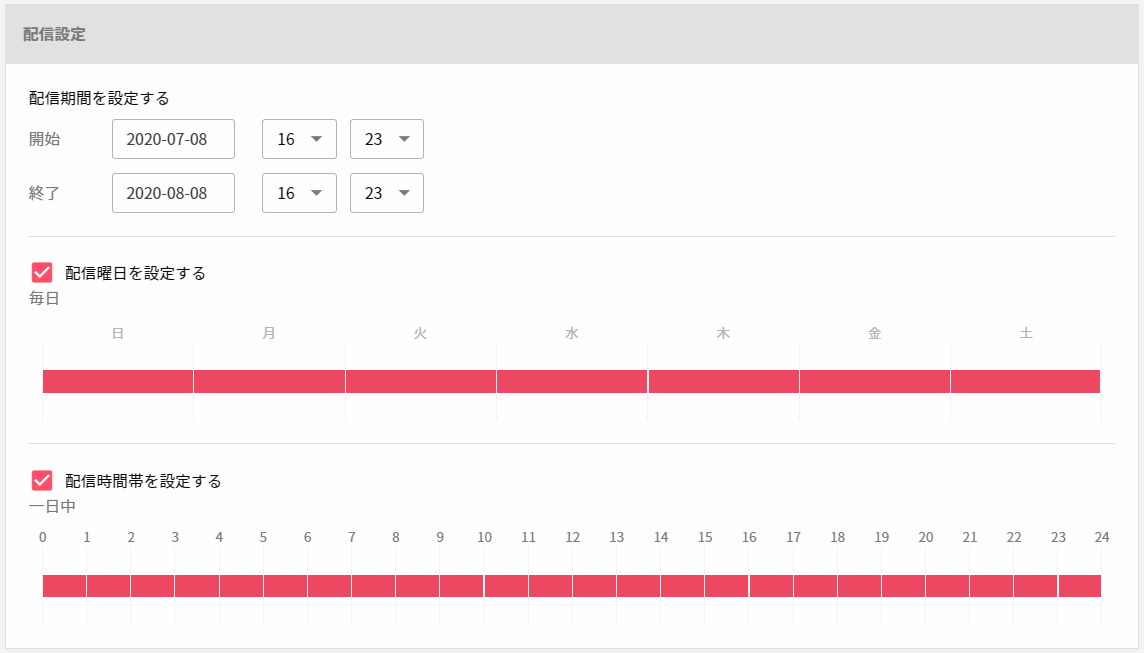The width and height of the screenshot is (1144, 653).
Task: Toggle the Tuesday (火) delivery bar
Action: click(421, 381)
